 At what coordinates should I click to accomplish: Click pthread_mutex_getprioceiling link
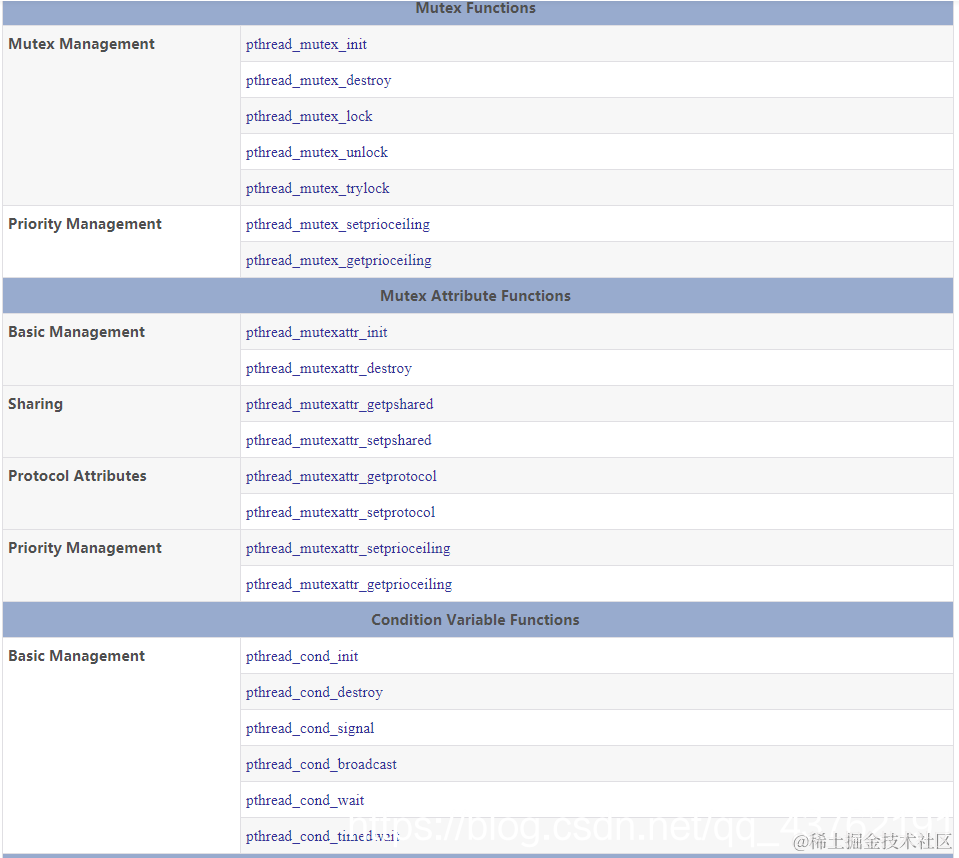338,261
